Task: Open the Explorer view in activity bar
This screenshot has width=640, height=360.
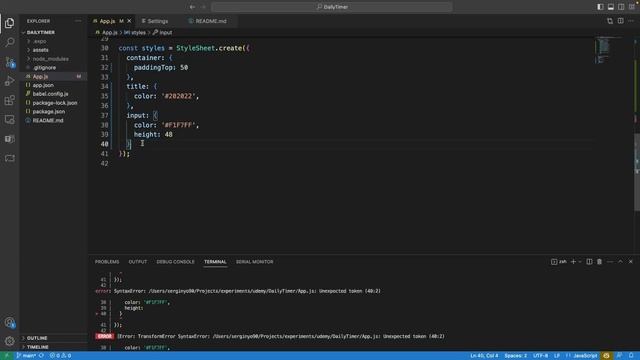Action: [x=9, y=23]
